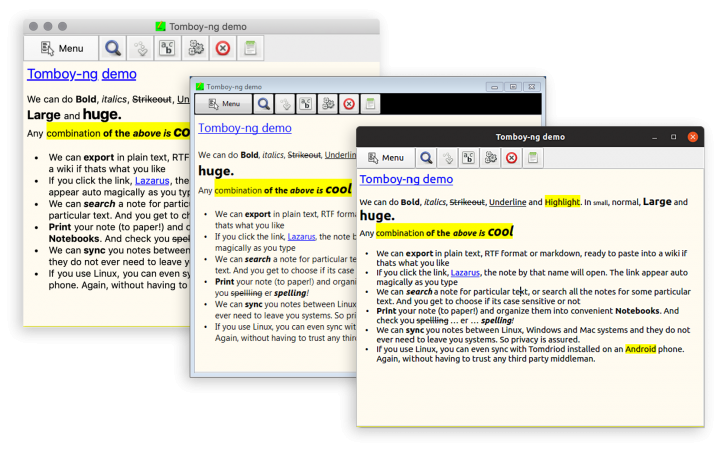Click the 'Tomboy-ng demo' title link in the Windows-style window

pos(245,128)
